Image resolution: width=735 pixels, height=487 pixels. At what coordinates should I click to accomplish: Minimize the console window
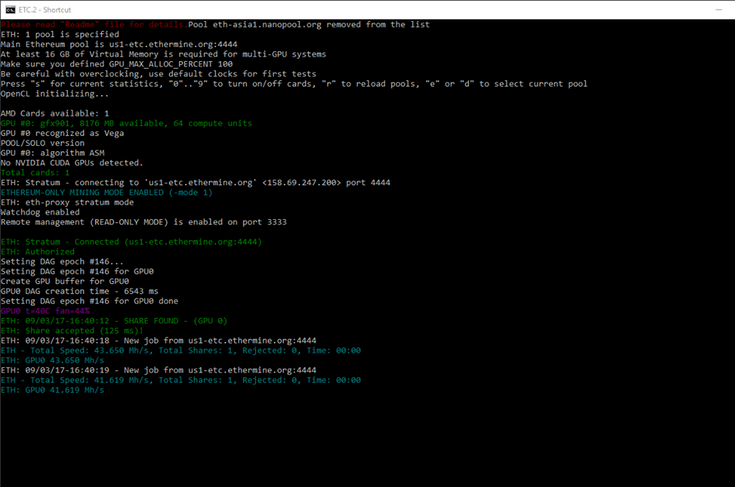pos(719,10)
